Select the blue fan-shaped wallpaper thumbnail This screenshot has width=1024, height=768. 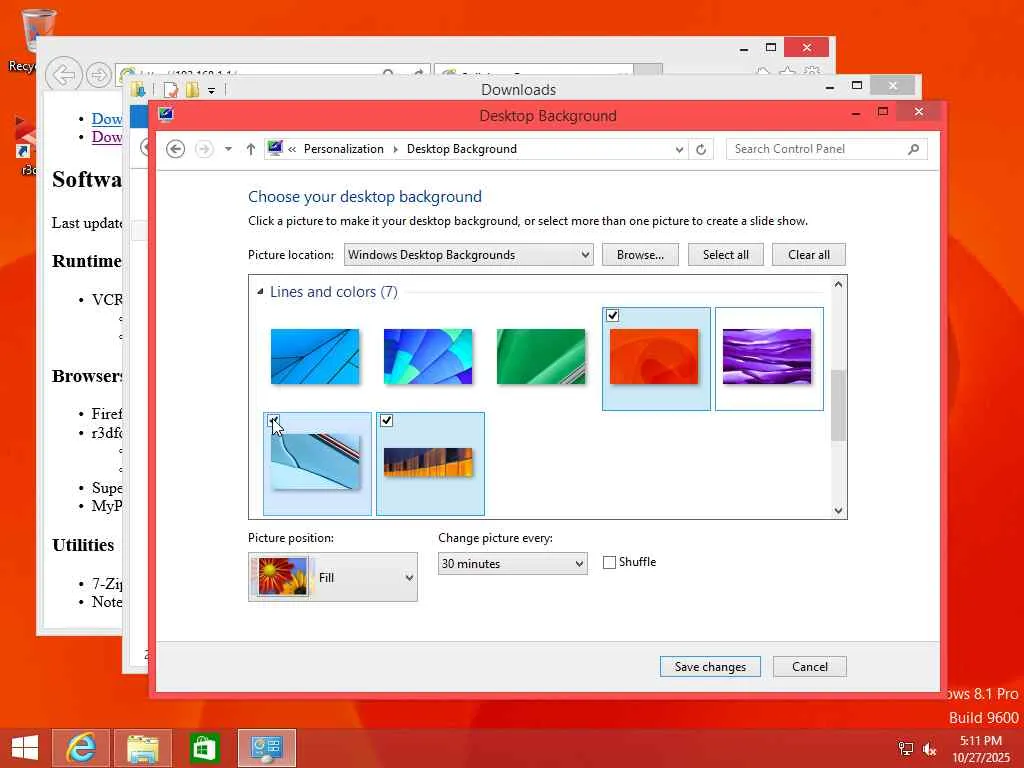428,357
